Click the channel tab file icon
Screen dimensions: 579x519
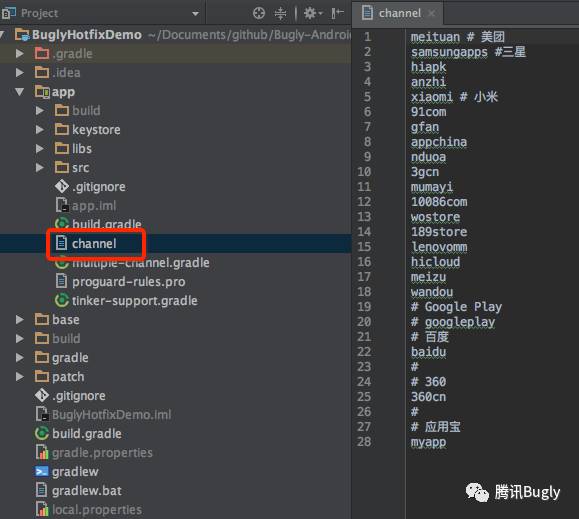367,13
